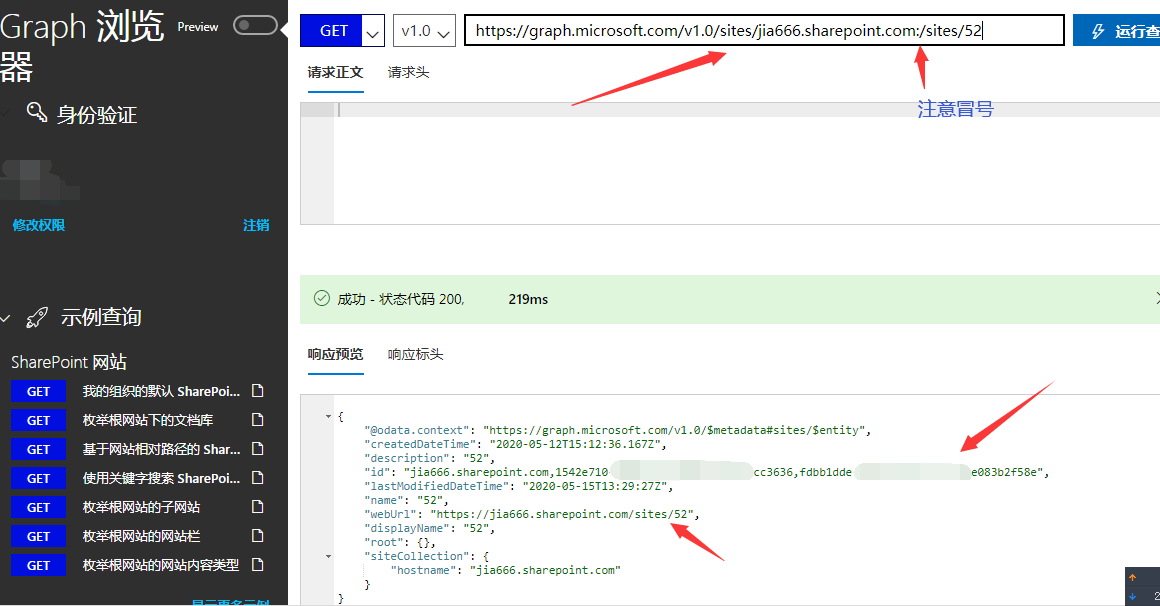Click the key icon beside 身份验证
This screenshot has height=606, width=1160.
(x=36, y=112)
